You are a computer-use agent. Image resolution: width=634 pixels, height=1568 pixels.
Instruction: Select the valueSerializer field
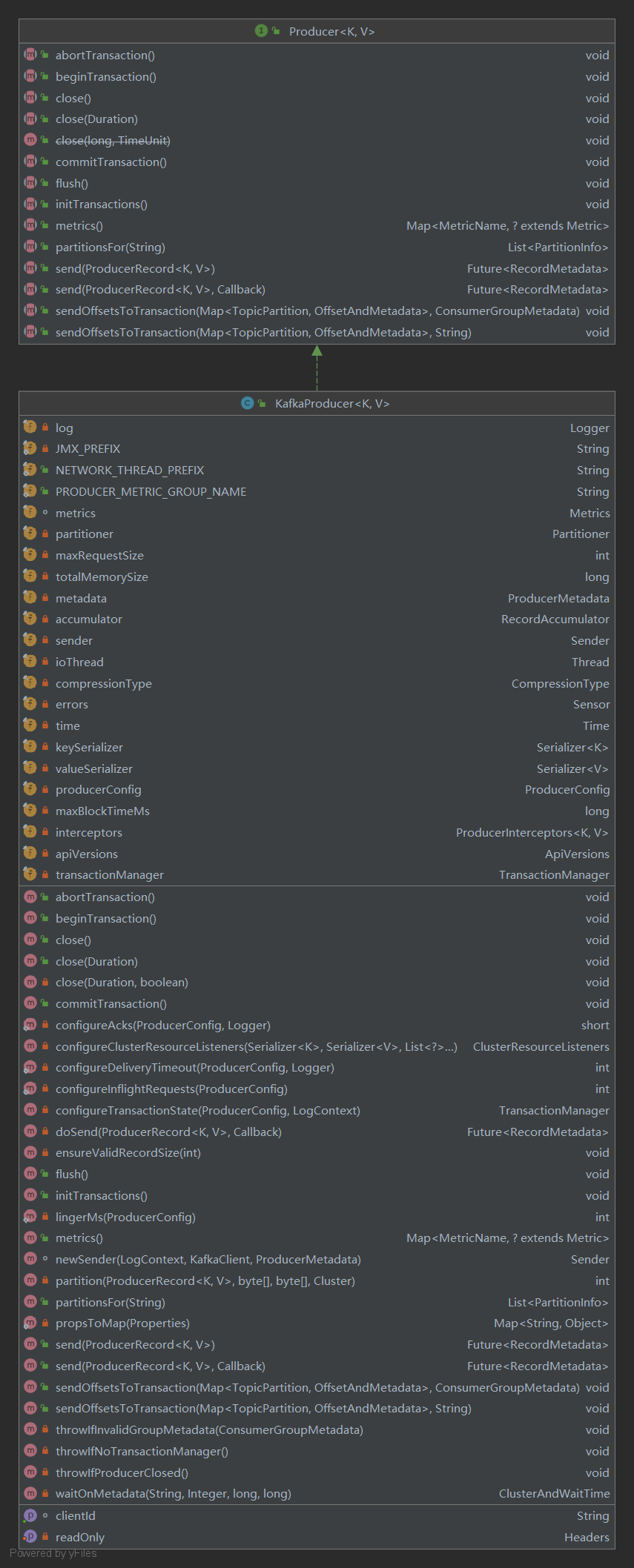click(317, 768)
